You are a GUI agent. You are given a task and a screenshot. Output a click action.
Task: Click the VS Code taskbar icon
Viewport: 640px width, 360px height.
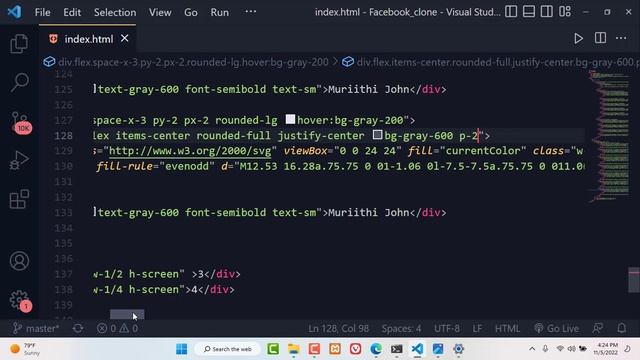pos(417,349)
